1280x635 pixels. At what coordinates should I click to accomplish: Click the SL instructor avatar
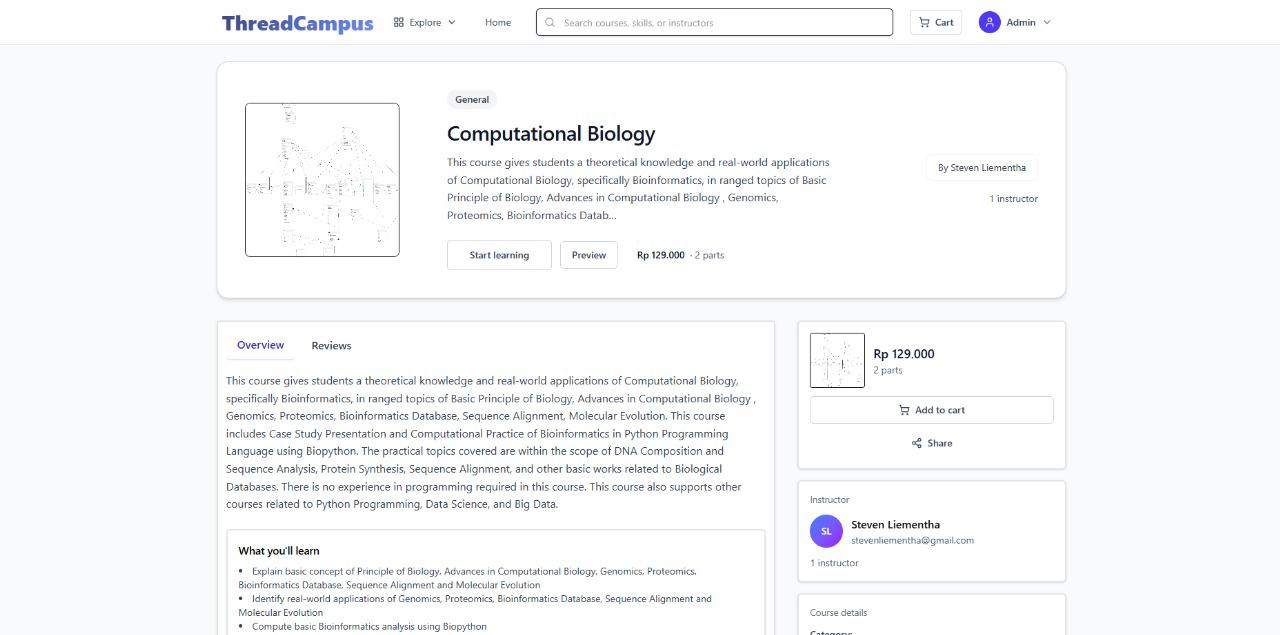click(826, 531)
